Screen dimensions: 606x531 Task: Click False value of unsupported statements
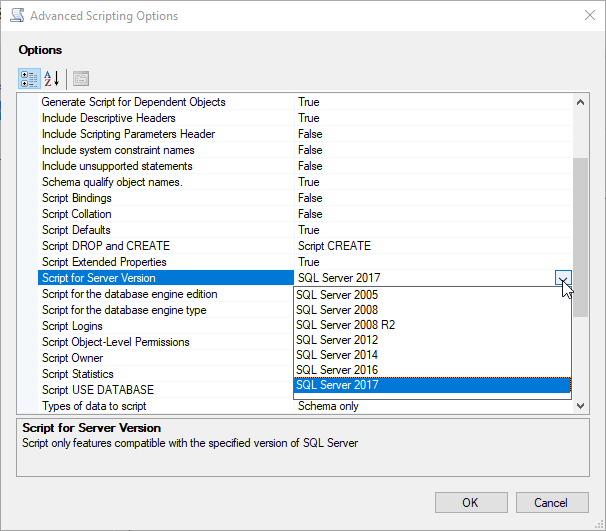click(433, 166)
